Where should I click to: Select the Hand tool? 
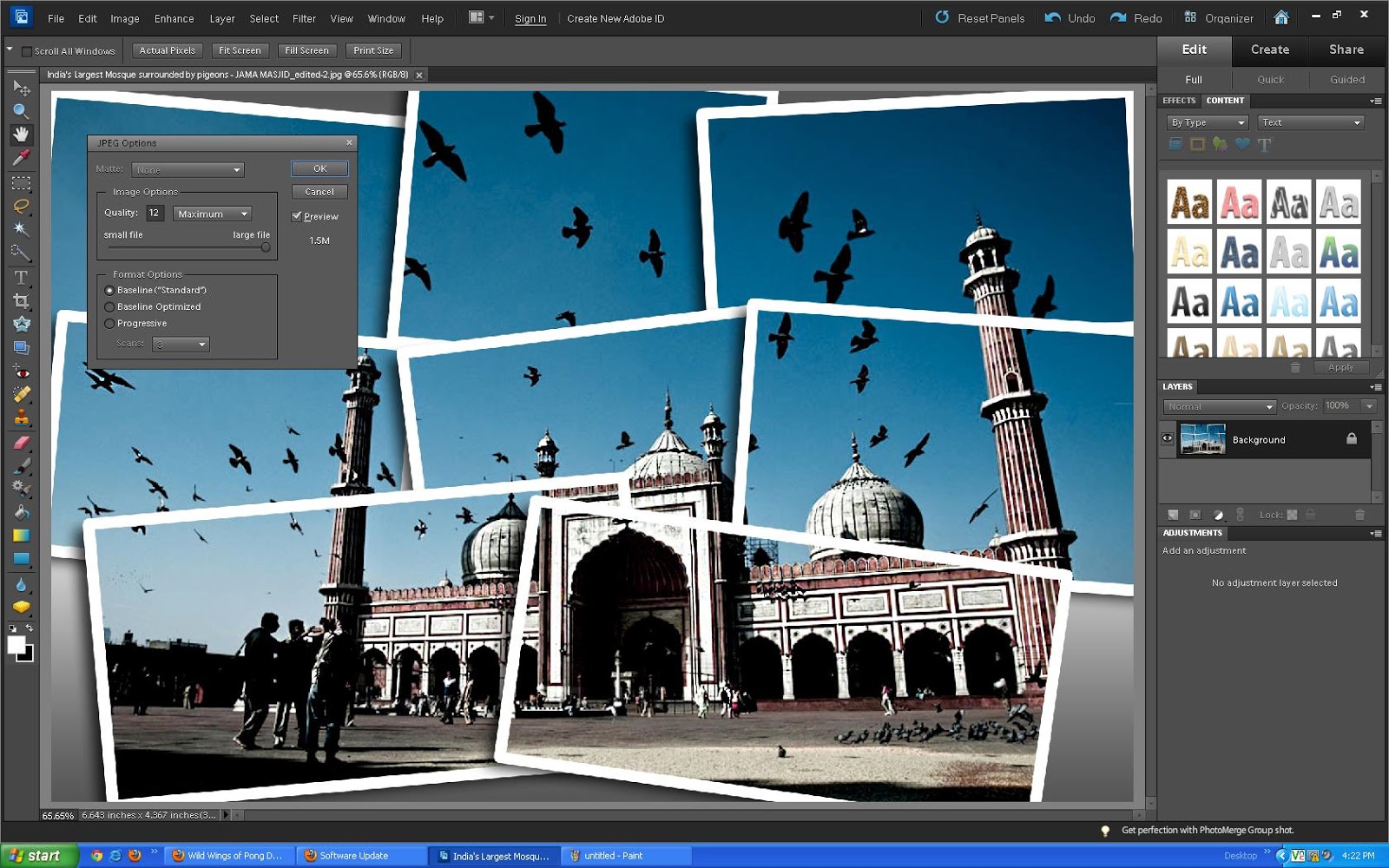[x=21, y=135]
